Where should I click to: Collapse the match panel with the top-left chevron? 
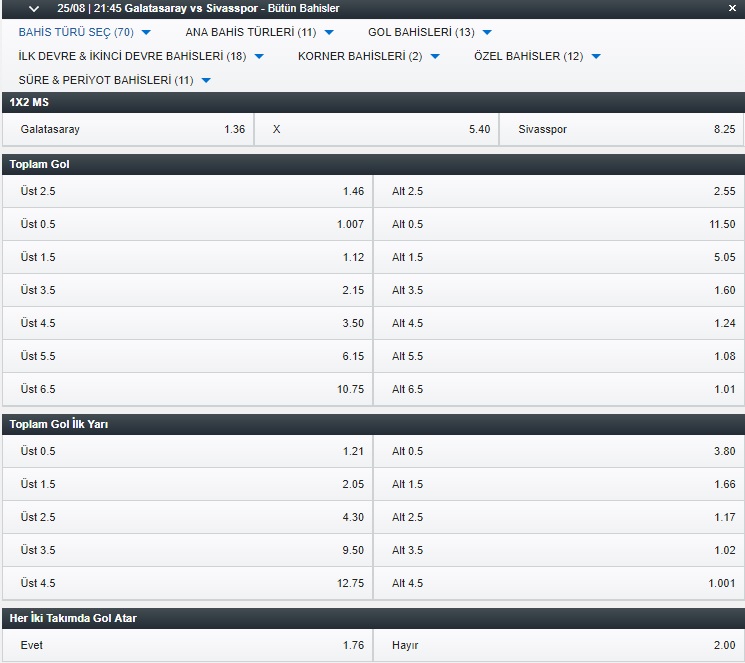coord(34,9)
